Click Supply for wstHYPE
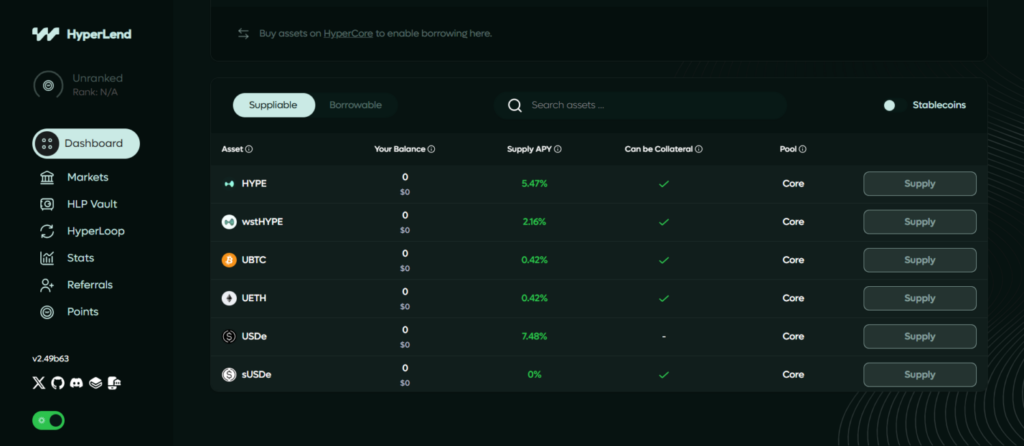The width and height of the screenshot is (1024, 446). point(920,222)
